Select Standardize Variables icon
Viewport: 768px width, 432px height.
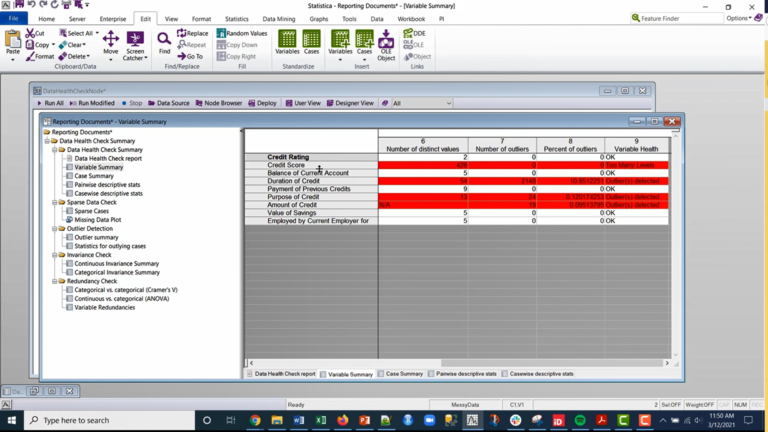(287, 42)
